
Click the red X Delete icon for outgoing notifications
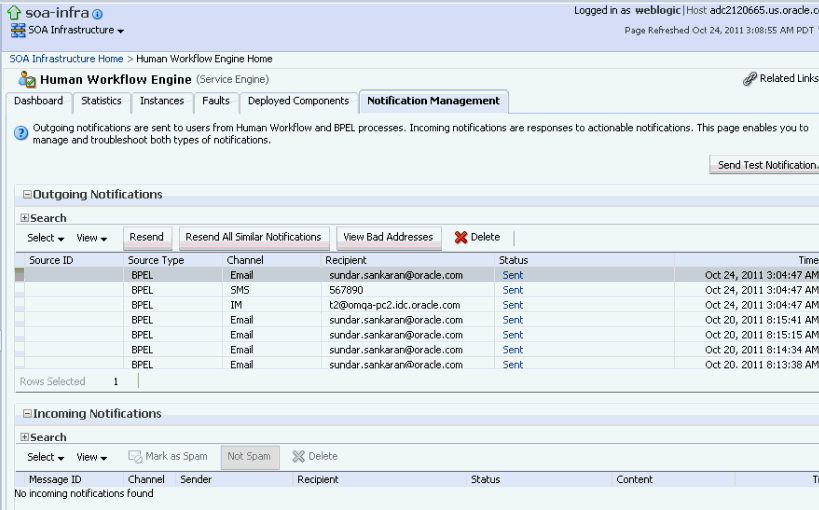(x=461, y=237)
